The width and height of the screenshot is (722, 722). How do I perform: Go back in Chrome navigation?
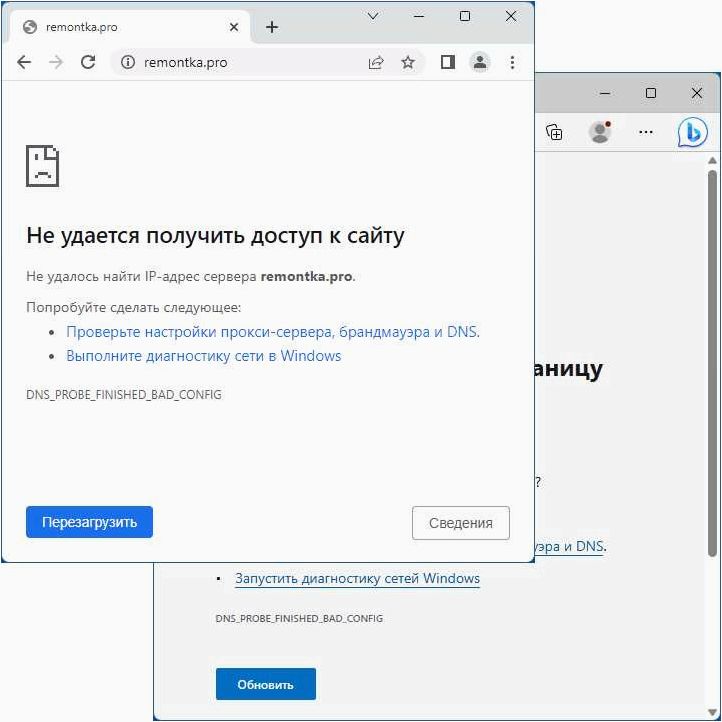pos(24,62)
